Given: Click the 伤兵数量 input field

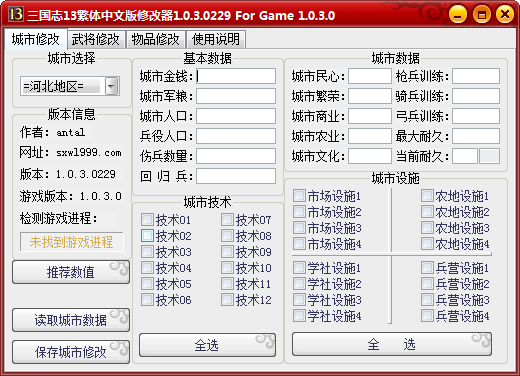Looking at the screenshot, I should click(x=236, y=156).
